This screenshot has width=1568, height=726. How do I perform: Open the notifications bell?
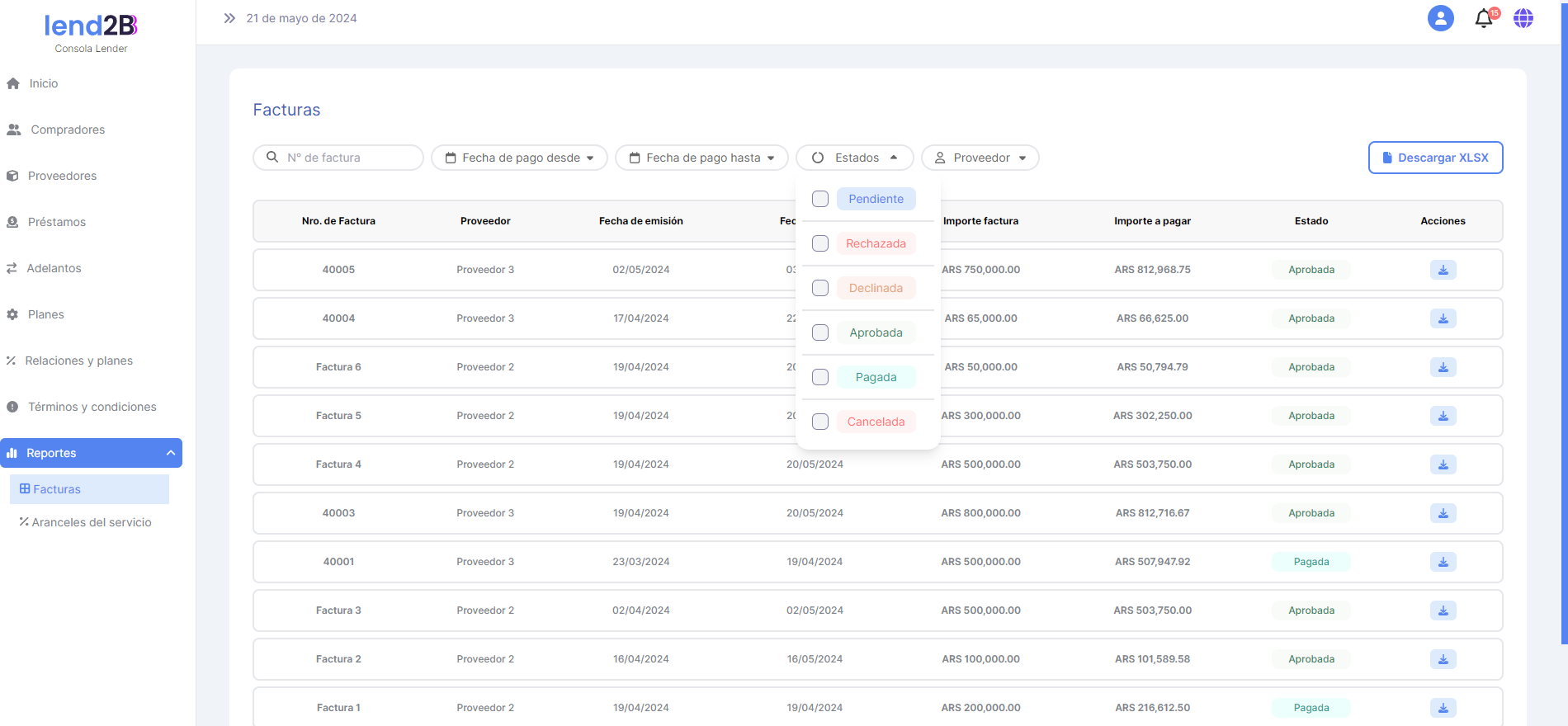click(1484, 18)
